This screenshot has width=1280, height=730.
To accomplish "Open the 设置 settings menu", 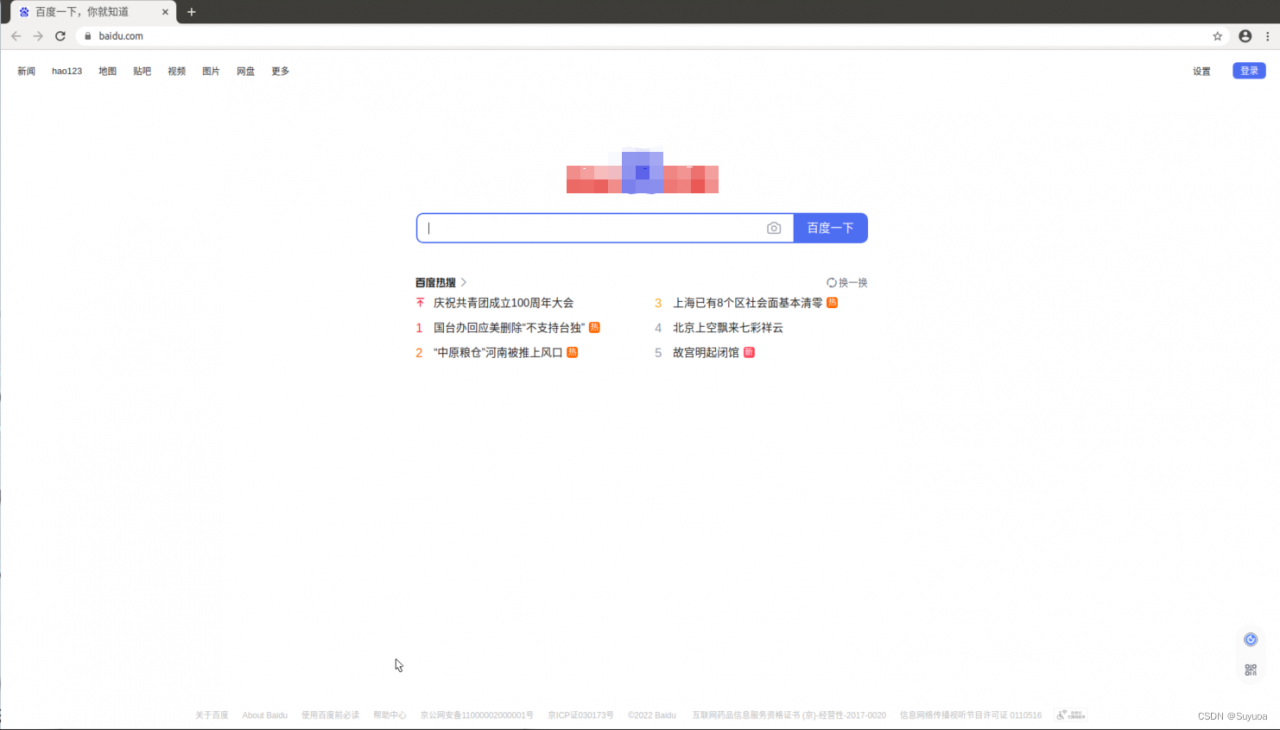I will (x=1201, y=71).
